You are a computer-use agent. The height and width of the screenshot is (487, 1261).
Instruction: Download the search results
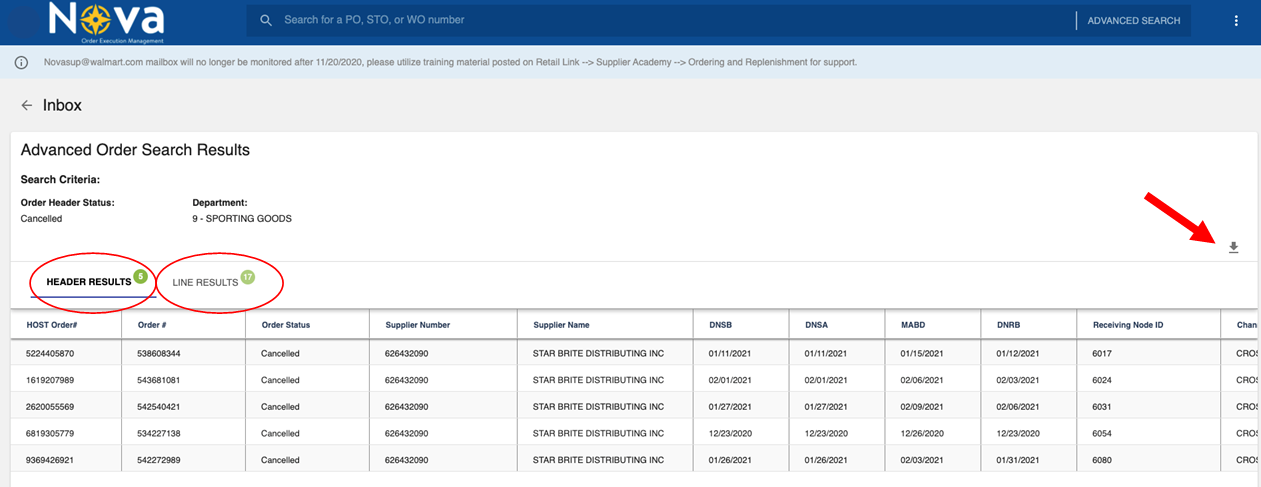pos(1233,248)
